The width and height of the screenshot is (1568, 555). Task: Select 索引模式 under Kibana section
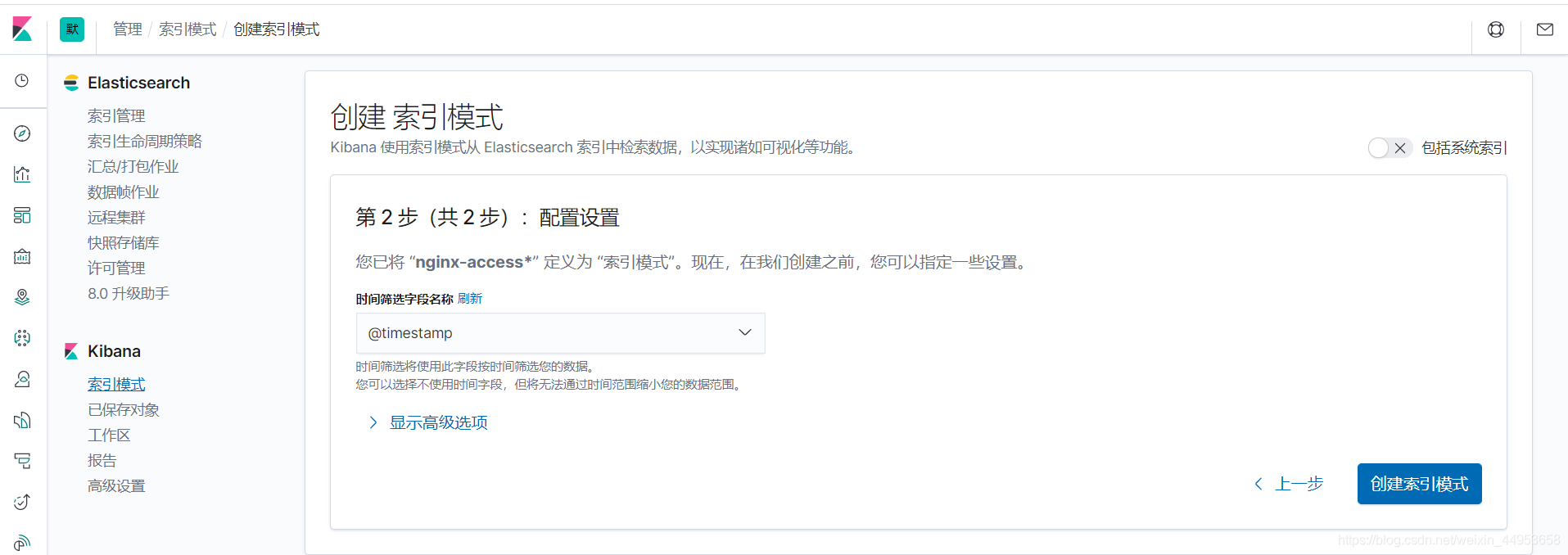(x=116, y=385)
